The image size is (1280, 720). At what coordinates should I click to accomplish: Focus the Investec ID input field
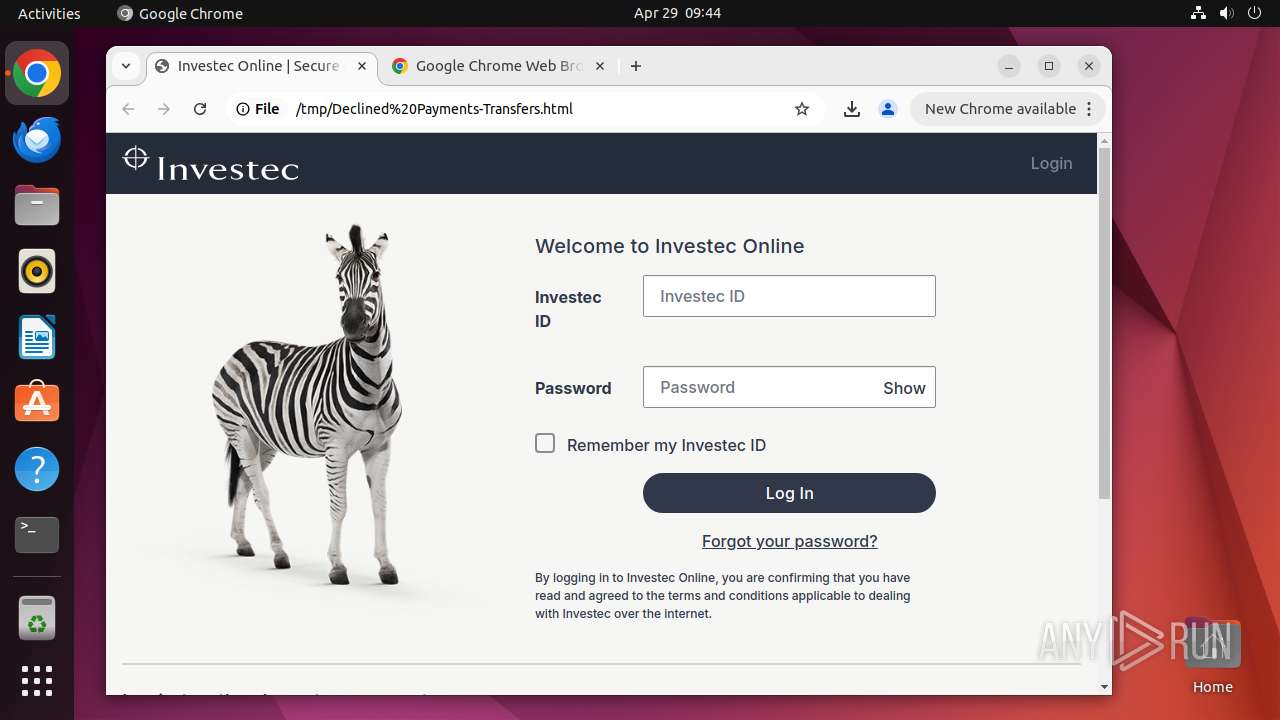(789, 296)
